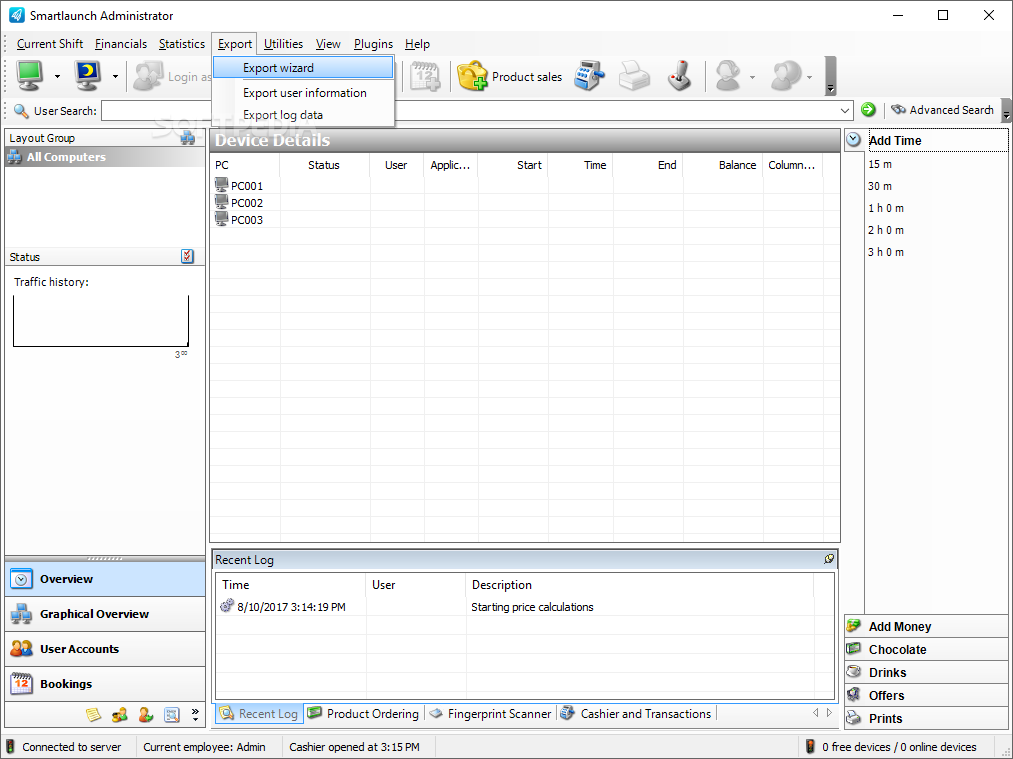This screenshot has width=1013, height=759.
Task: Expand the Offers section
Action: click(x=926, y=696)
